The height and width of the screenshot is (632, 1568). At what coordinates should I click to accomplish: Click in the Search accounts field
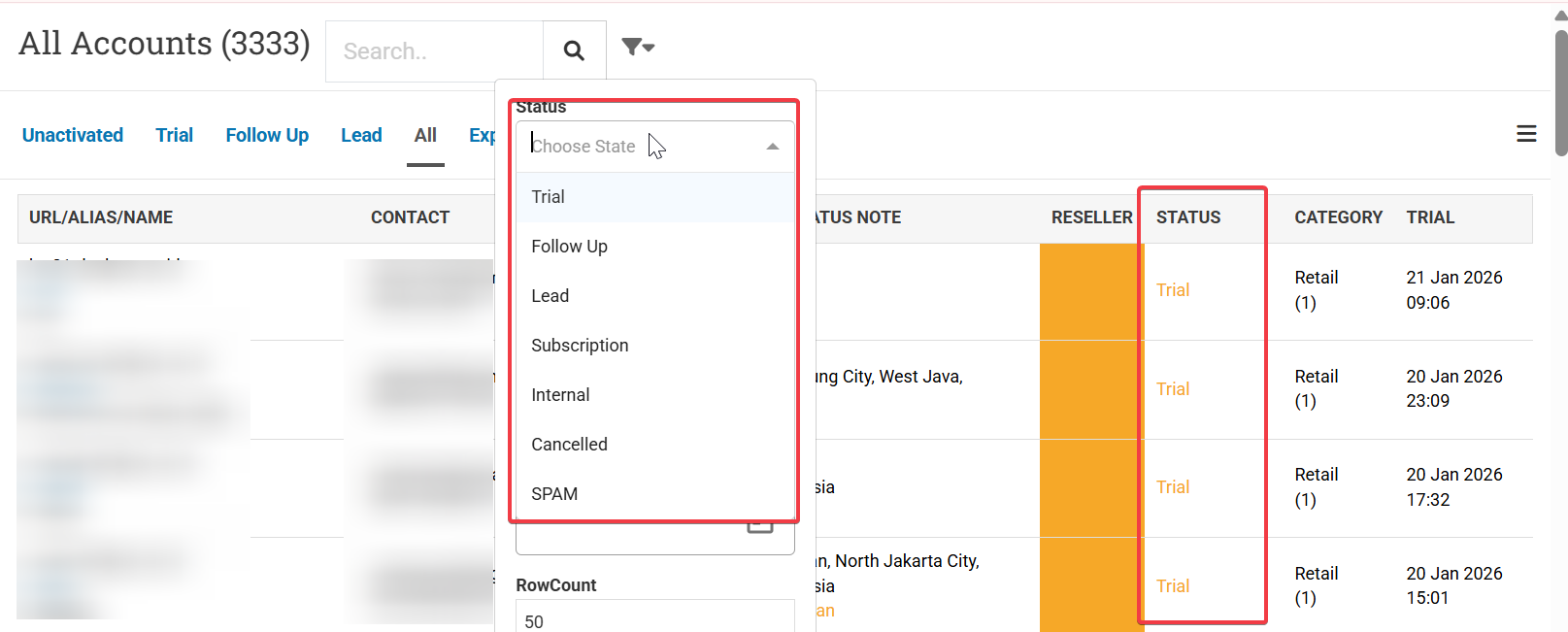(x=434, y=51)
